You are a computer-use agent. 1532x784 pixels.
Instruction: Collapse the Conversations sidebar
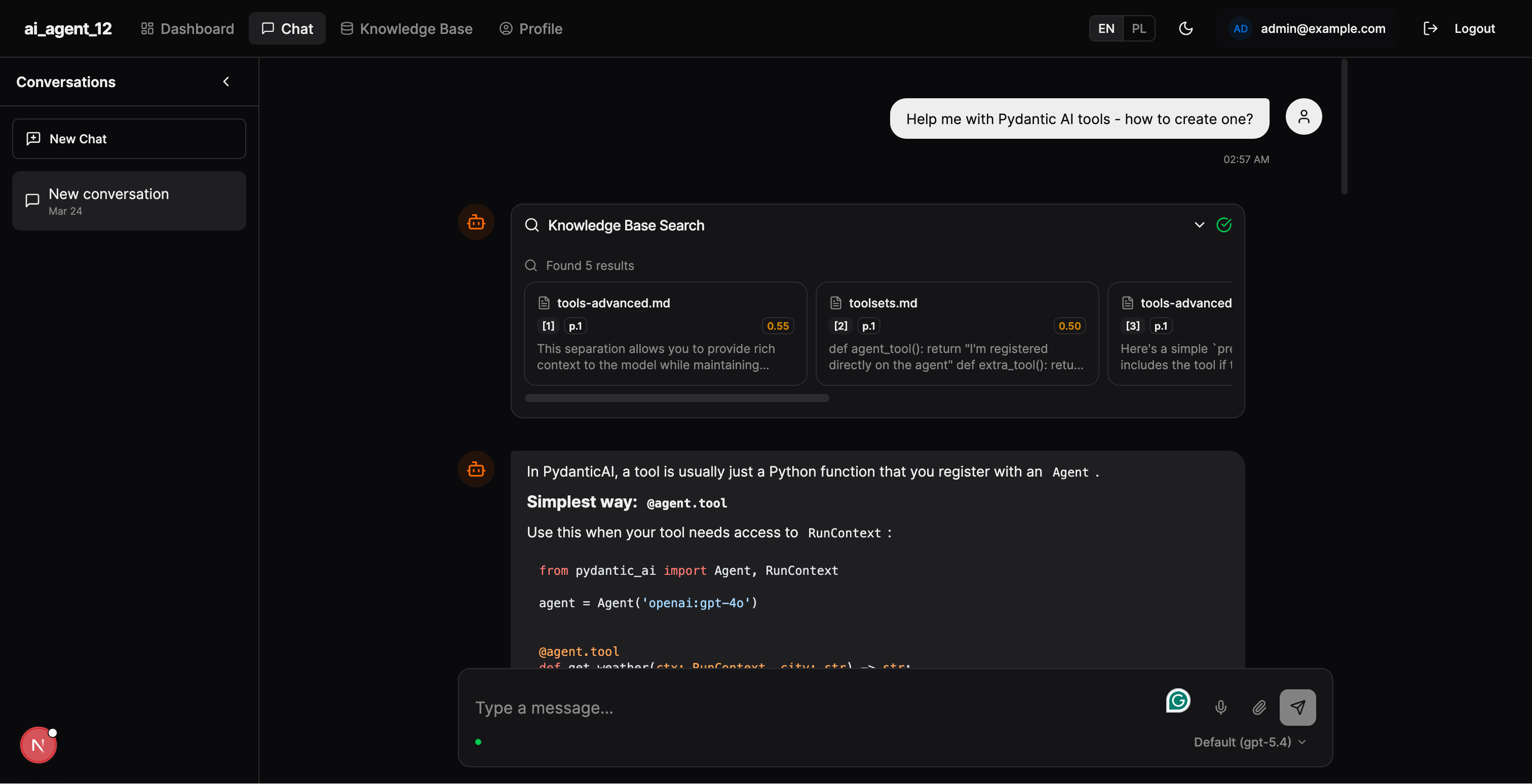(x=226, y=82)
